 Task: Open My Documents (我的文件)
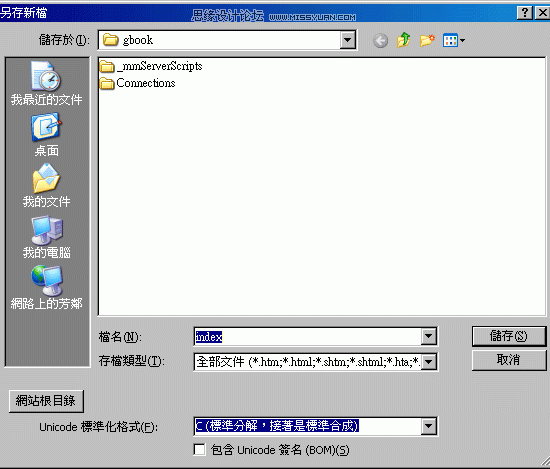coord(46,186)
